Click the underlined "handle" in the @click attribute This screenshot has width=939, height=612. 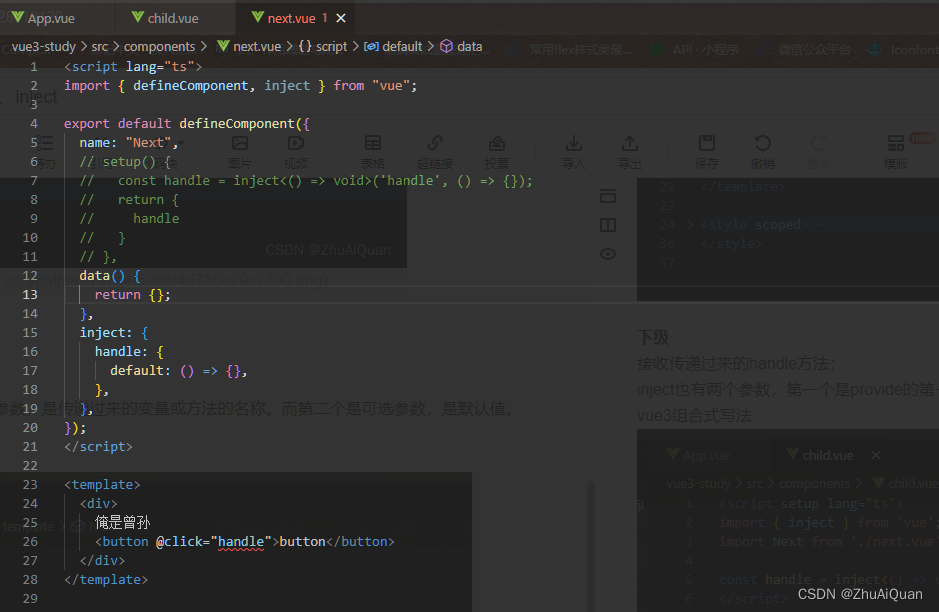[x=241, y=541]
